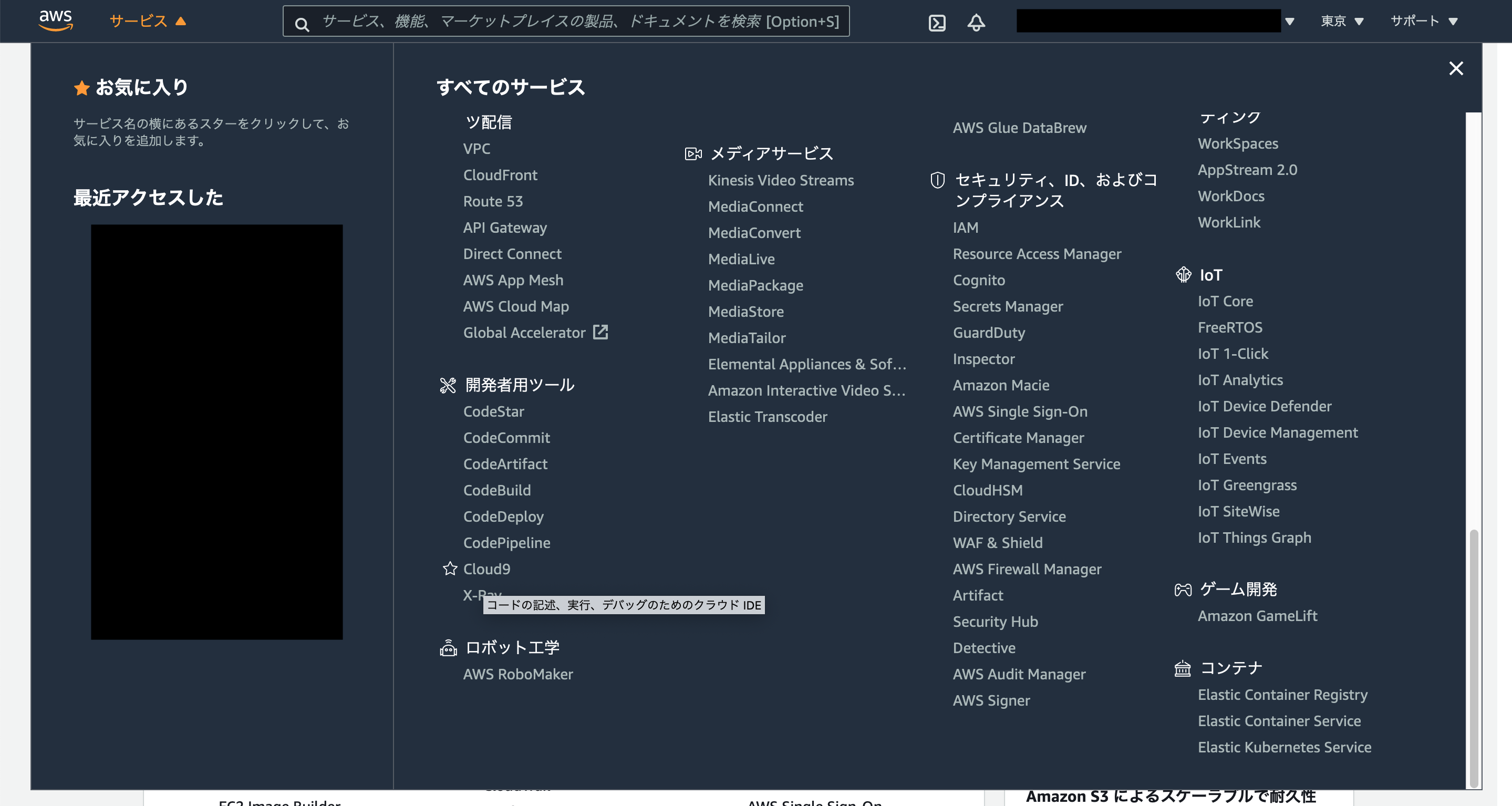1512x806 pixels.
Task: Open AWS App Mesh
Action: tap(513, 280)
